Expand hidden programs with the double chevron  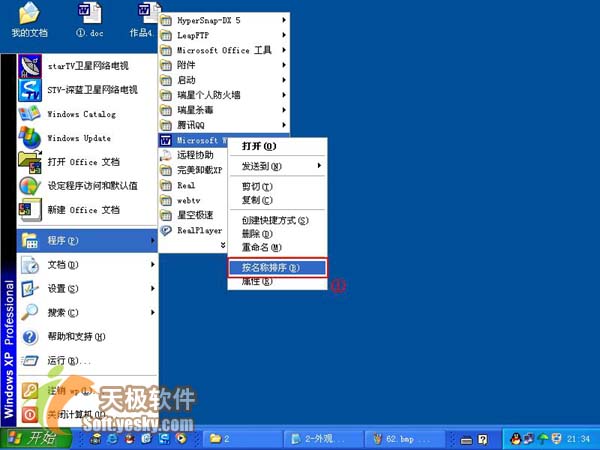tap(223, 245)
